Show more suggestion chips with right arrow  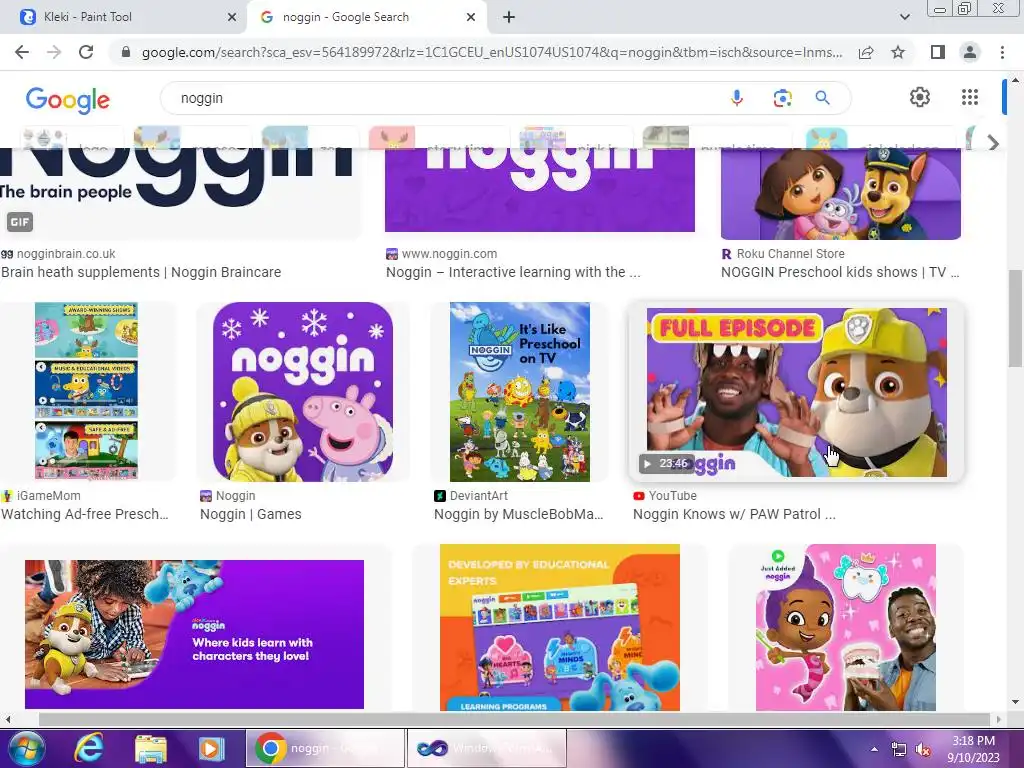(993, 142)
